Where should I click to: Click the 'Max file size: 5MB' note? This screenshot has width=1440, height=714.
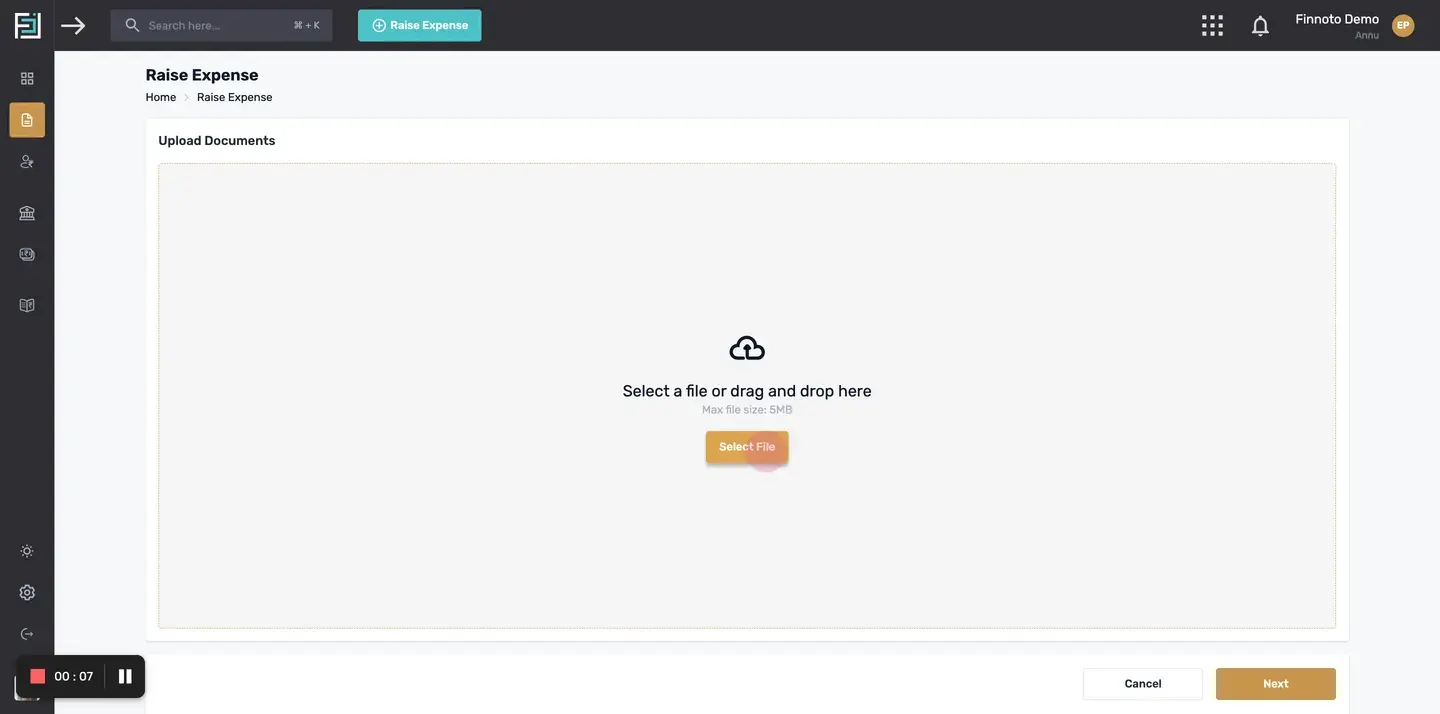tap(747, 410)
